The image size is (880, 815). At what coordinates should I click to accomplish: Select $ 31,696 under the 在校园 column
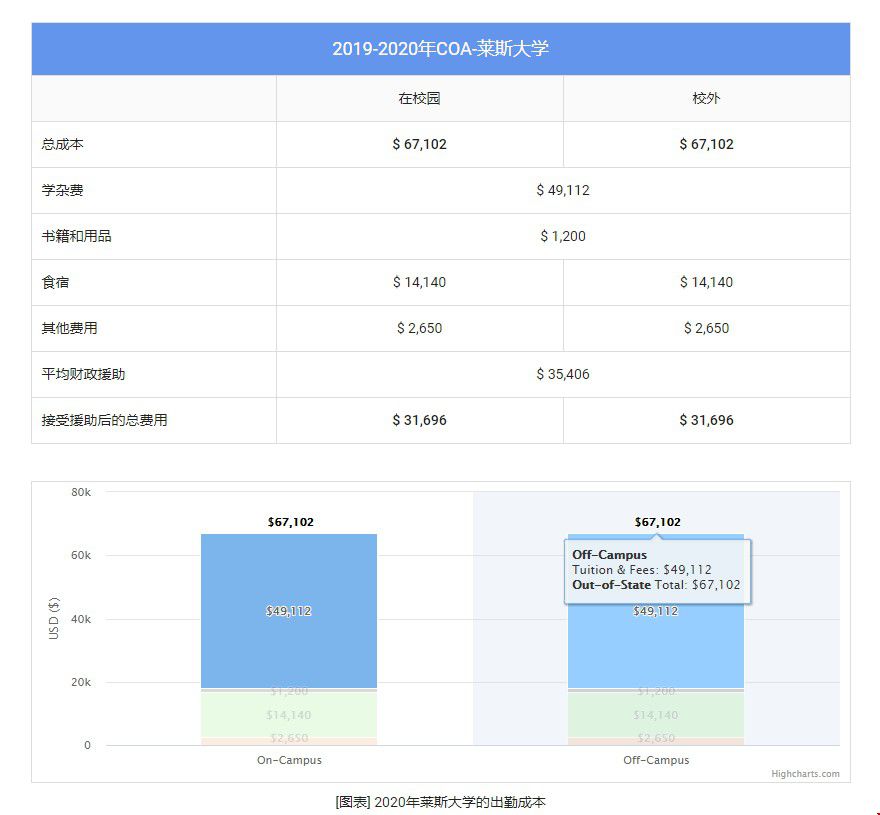[x=419, y=420]
